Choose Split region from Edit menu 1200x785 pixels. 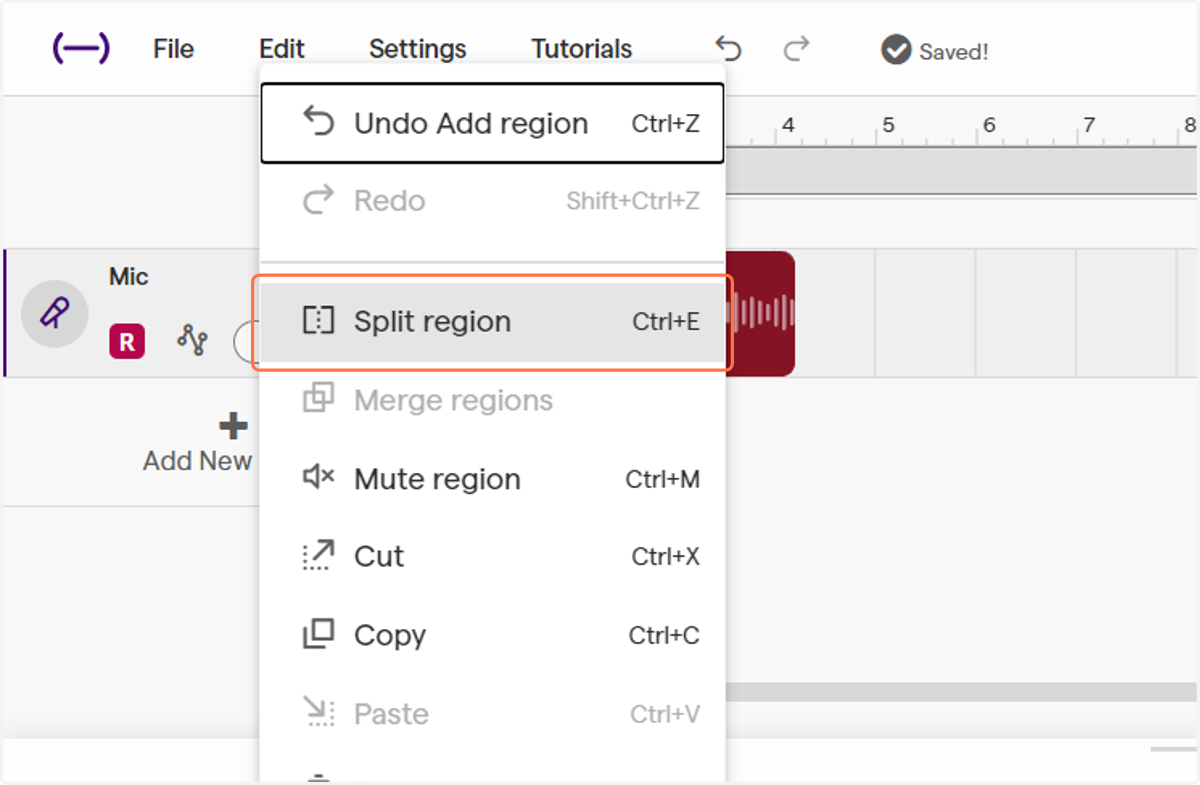[x=492, y=321]
